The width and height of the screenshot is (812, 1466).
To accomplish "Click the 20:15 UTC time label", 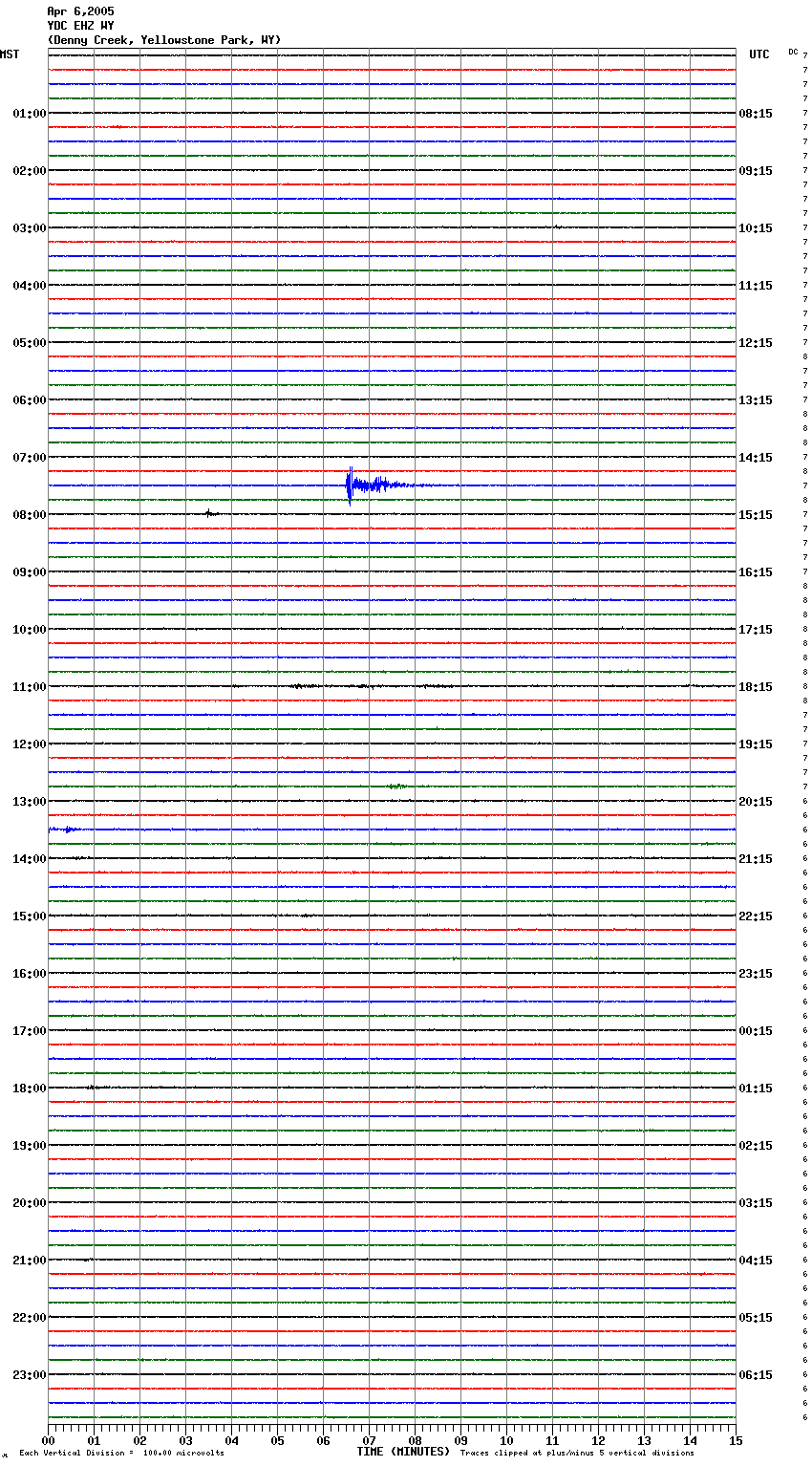I will 756,802.
